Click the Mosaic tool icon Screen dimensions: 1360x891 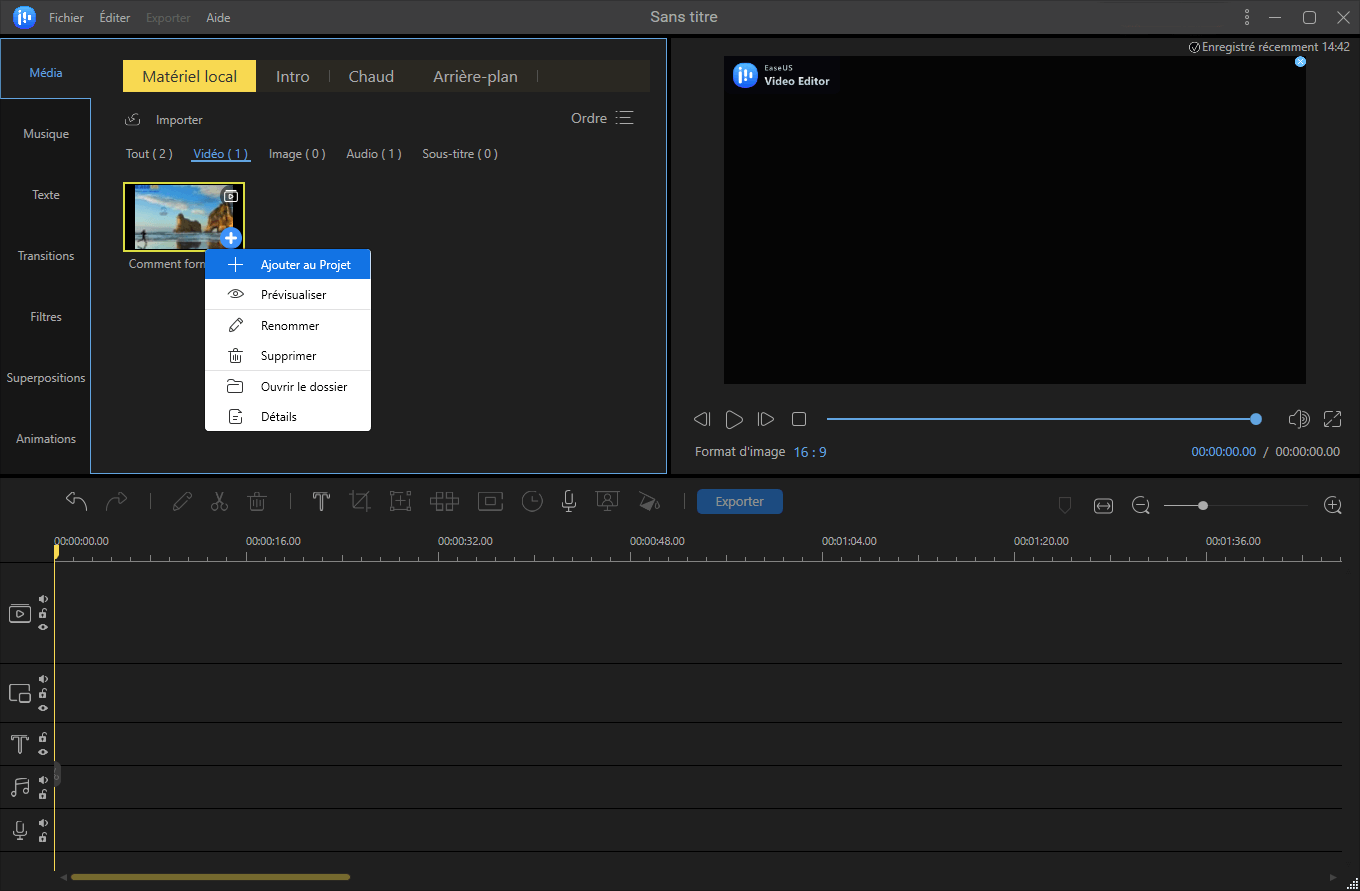444,502
